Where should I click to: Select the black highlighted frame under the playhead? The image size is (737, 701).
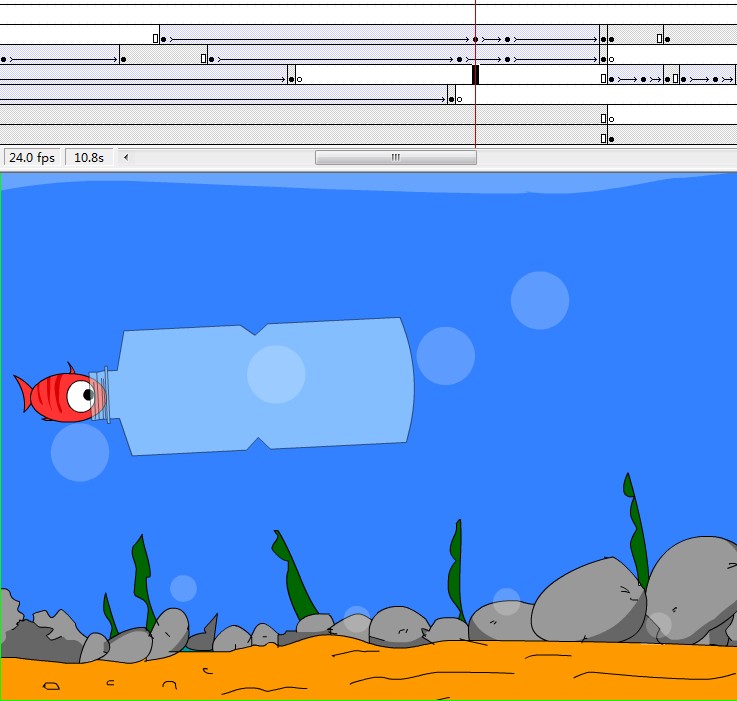475,75
